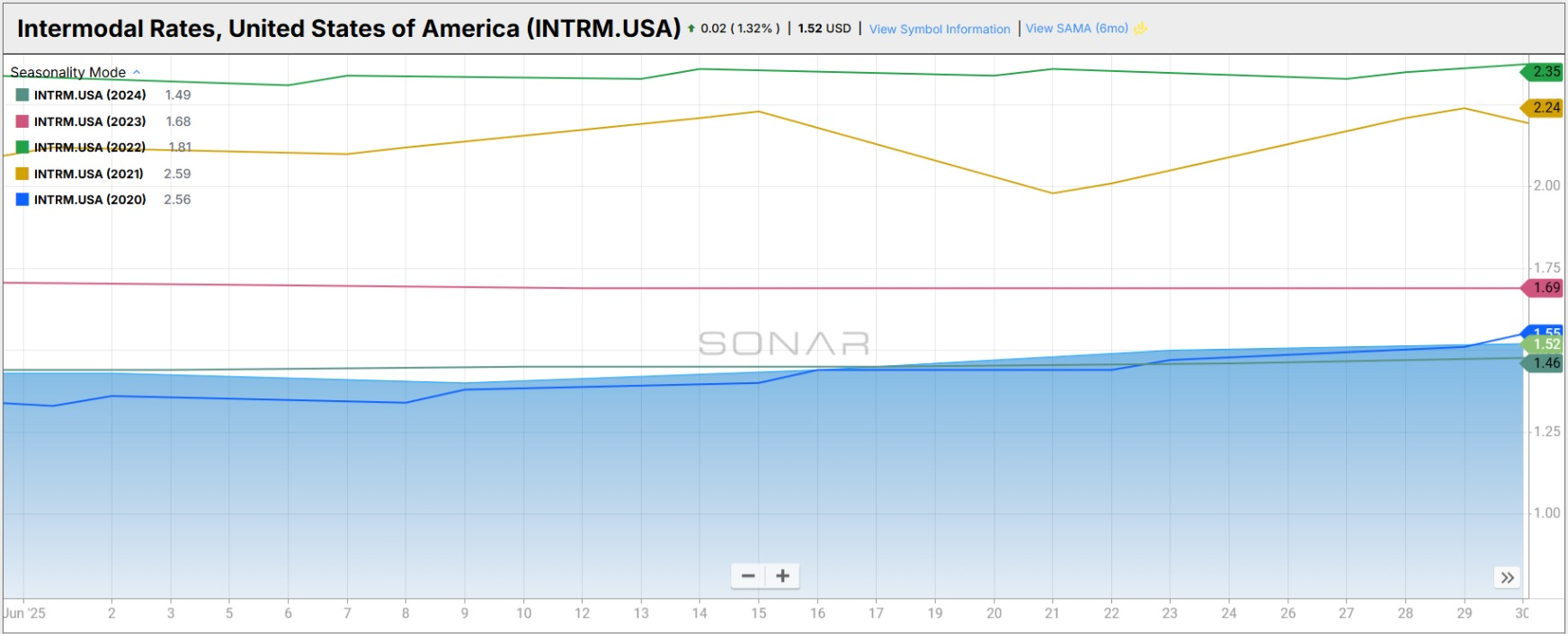Zoom in the chart with plus button

782,576
